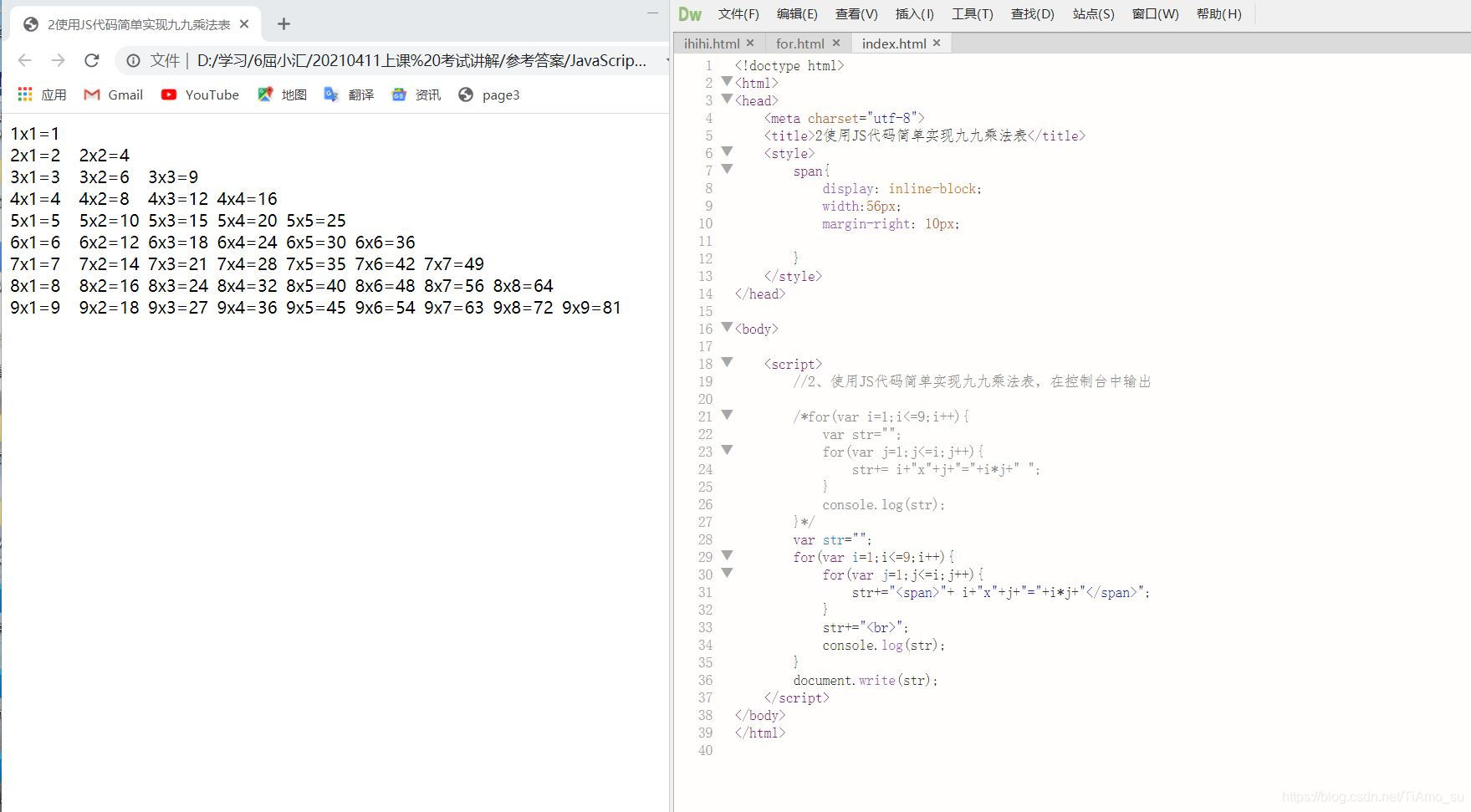Open the page3 bookmark
The image size is (1471, 812).
click(488, 94)
